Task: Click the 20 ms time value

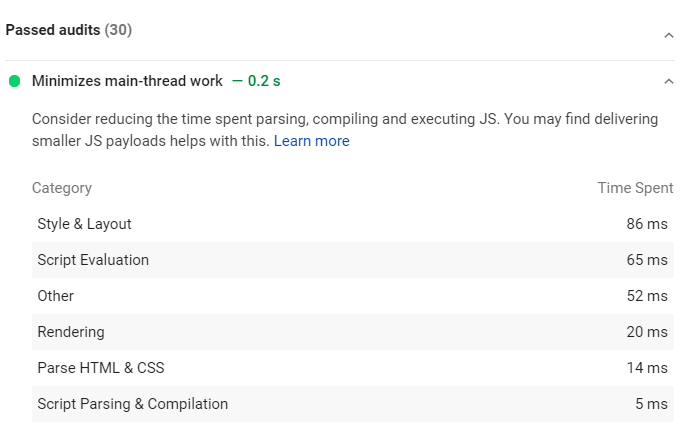Action: coord(646,332)
